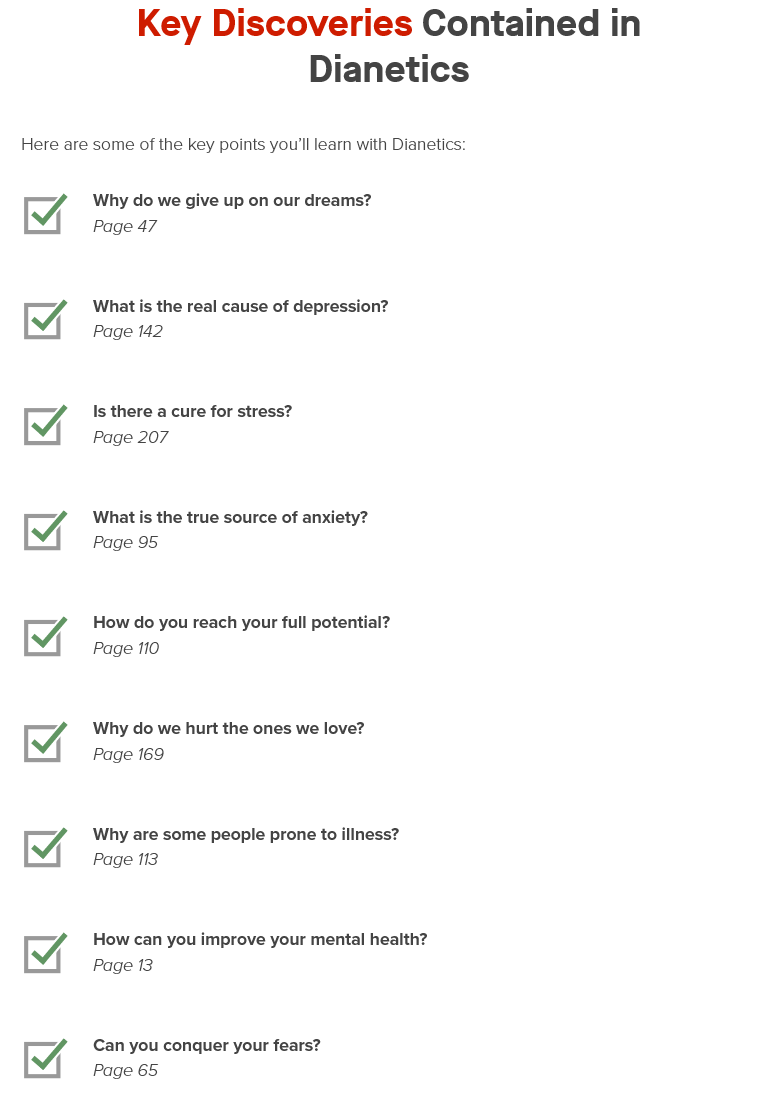757x1113 pixels.
Task: Click 'How can you improve your mental health?'
Action: (260, 940)
